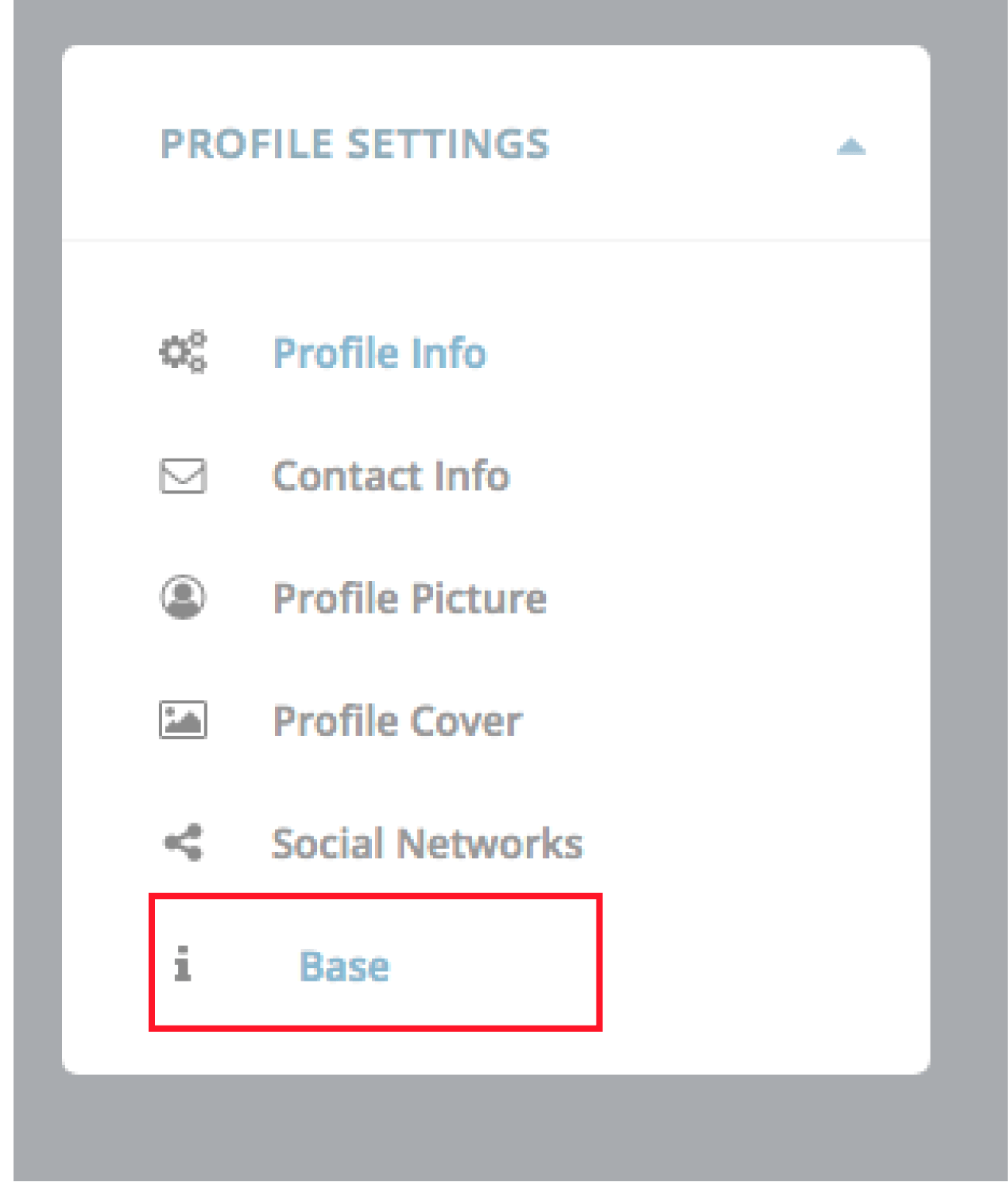Click the blue Base link
This screenshot has width=1008, height=1182.
pyautogui.click(x=345, y=966)
